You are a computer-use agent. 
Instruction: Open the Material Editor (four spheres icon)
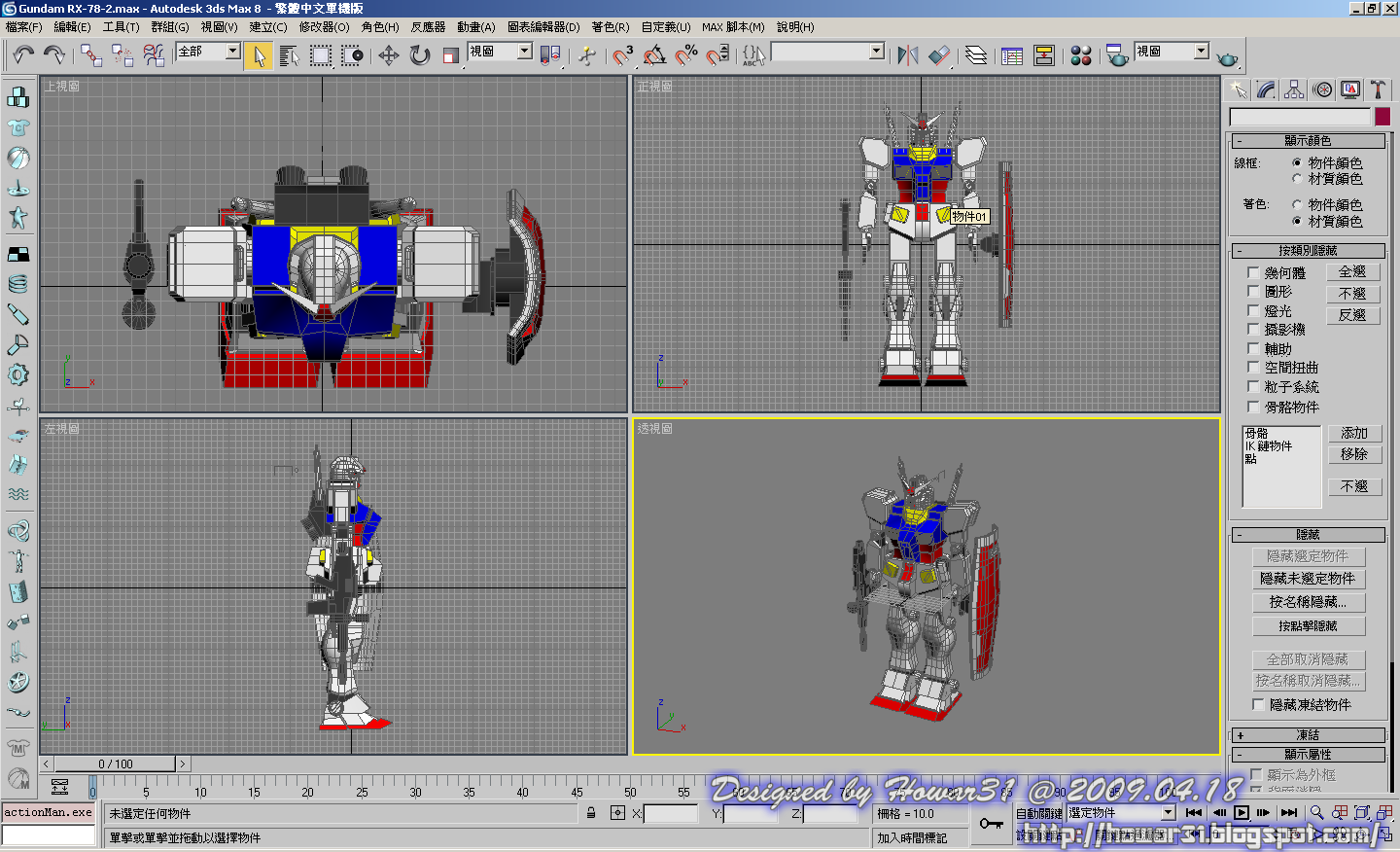[x=1081, y=55]
